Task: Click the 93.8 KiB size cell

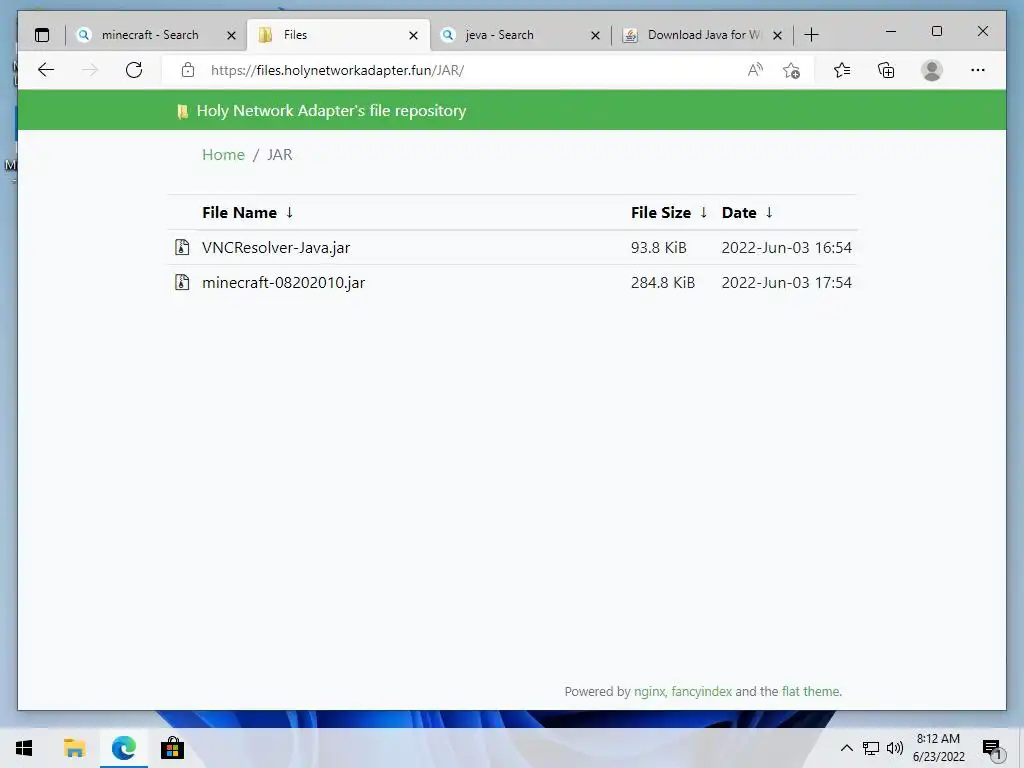Action: 658,248
